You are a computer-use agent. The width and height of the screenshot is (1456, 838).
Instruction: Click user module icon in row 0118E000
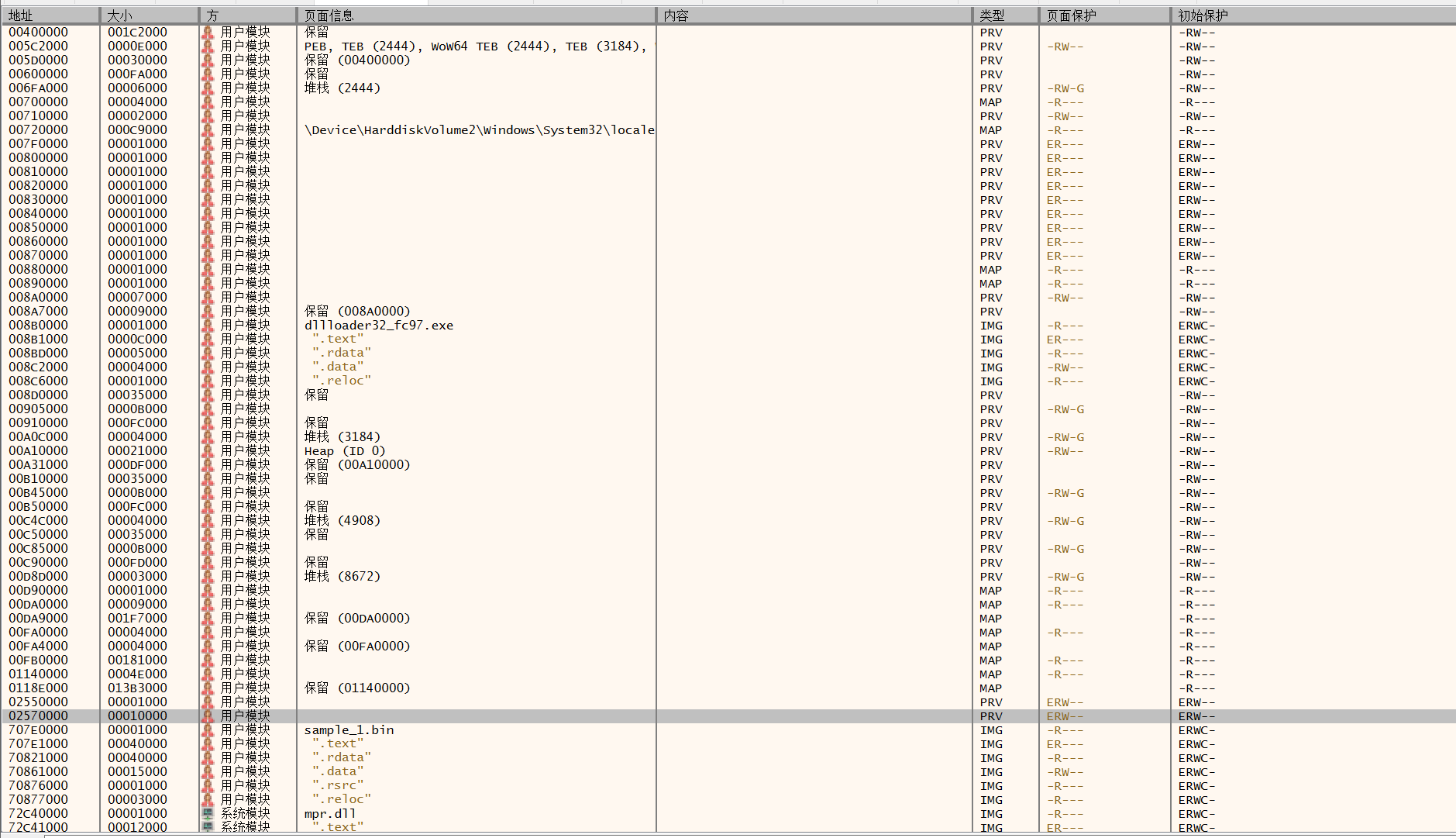208,688
